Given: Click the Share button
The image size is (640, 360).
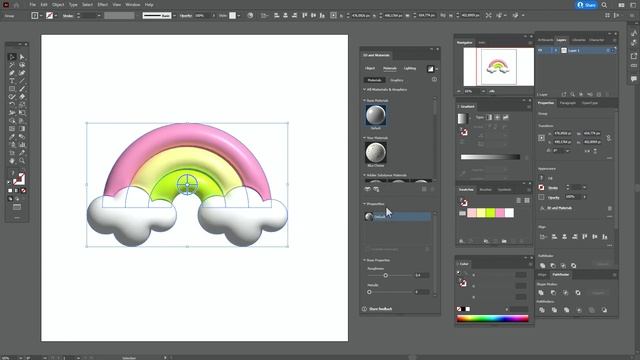Looking at the screenshot, I should tap(587, 5).
